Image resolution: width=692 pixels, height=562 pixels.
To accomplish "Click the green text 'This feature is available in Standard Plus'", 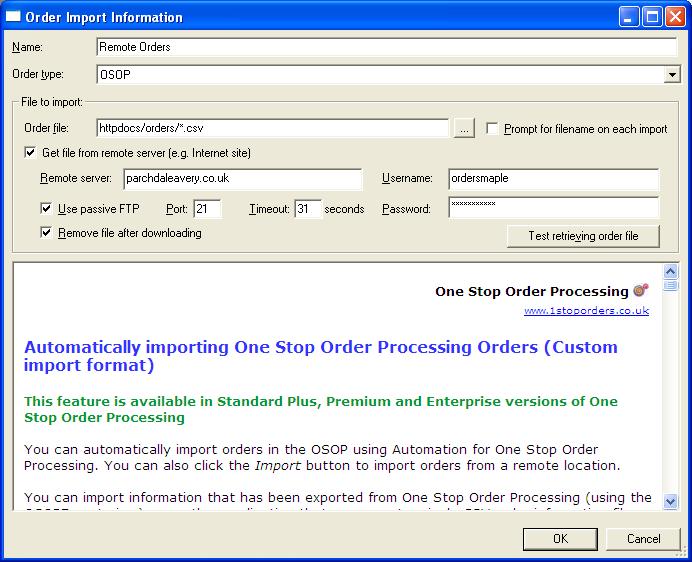I will (x=172, y=401).
